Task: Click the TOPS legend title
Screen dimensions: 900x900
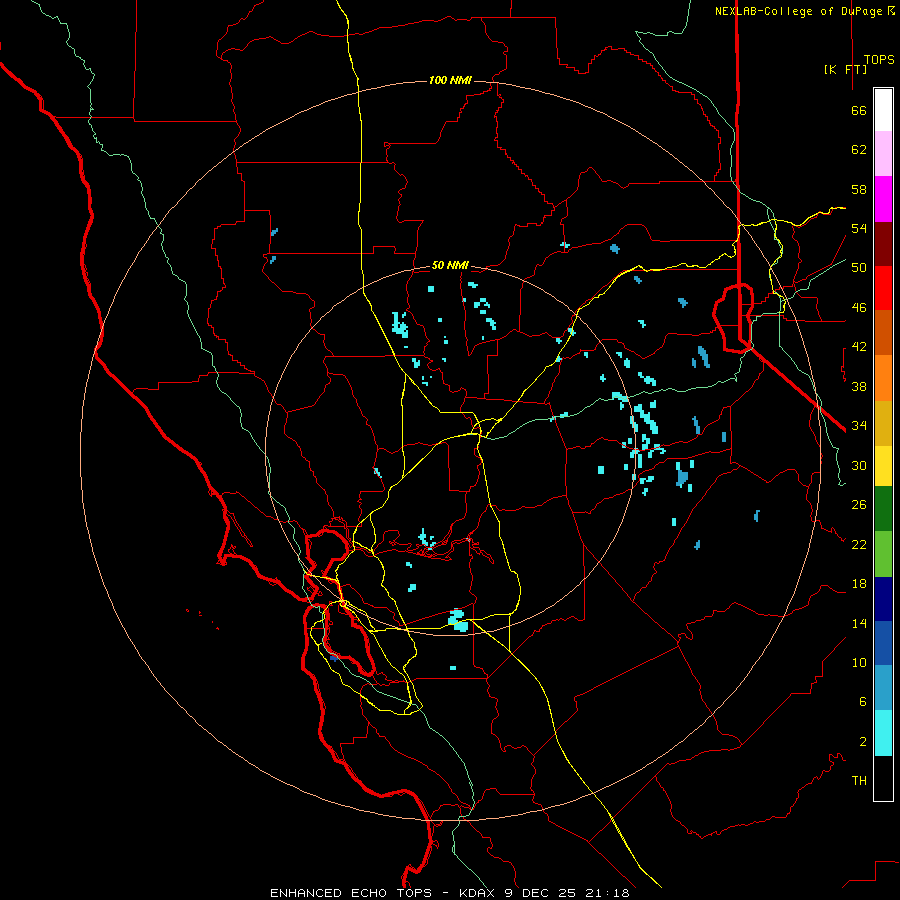Action: [x=879, y=60]
